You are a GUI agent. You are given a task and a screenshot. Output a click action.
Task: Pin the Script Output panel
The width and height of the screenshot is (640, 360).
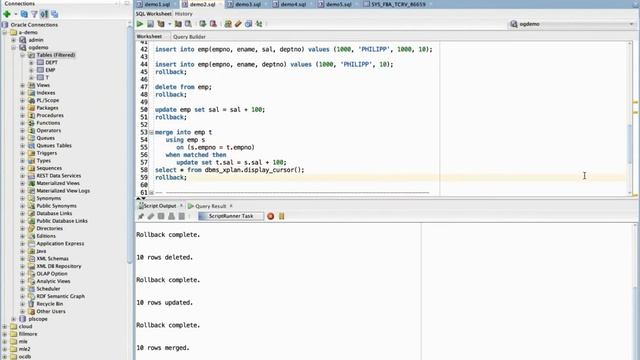pos(141,216)
